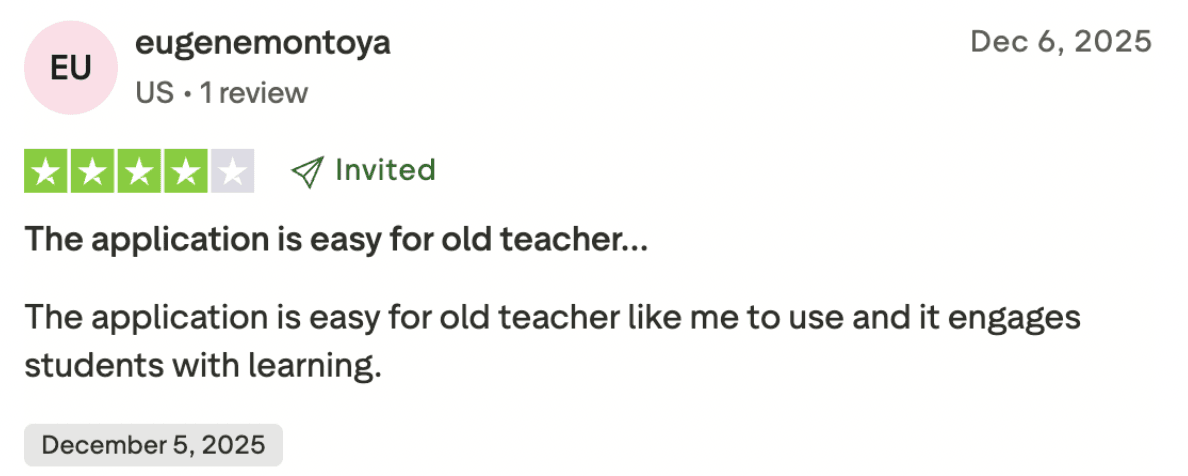Click the first line of the review body
This screenshot has height=476, width=1188.
(552, 319)
